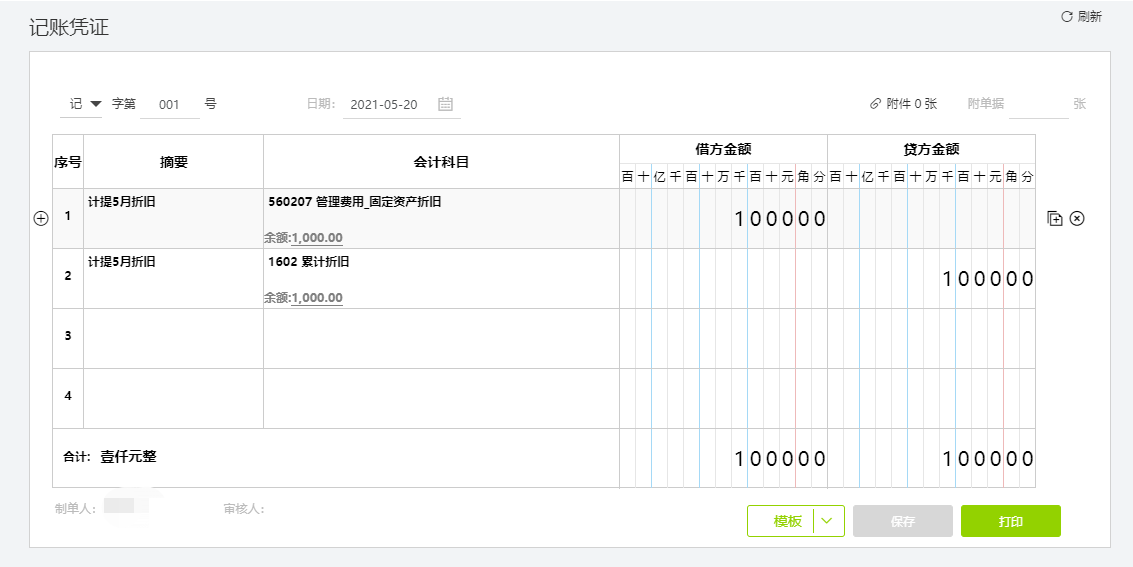Viewport: 1133px width, 567px height.
Task: Click the empty summary cell in row 3
Action: pyautogui.click(x=173, y=339)
